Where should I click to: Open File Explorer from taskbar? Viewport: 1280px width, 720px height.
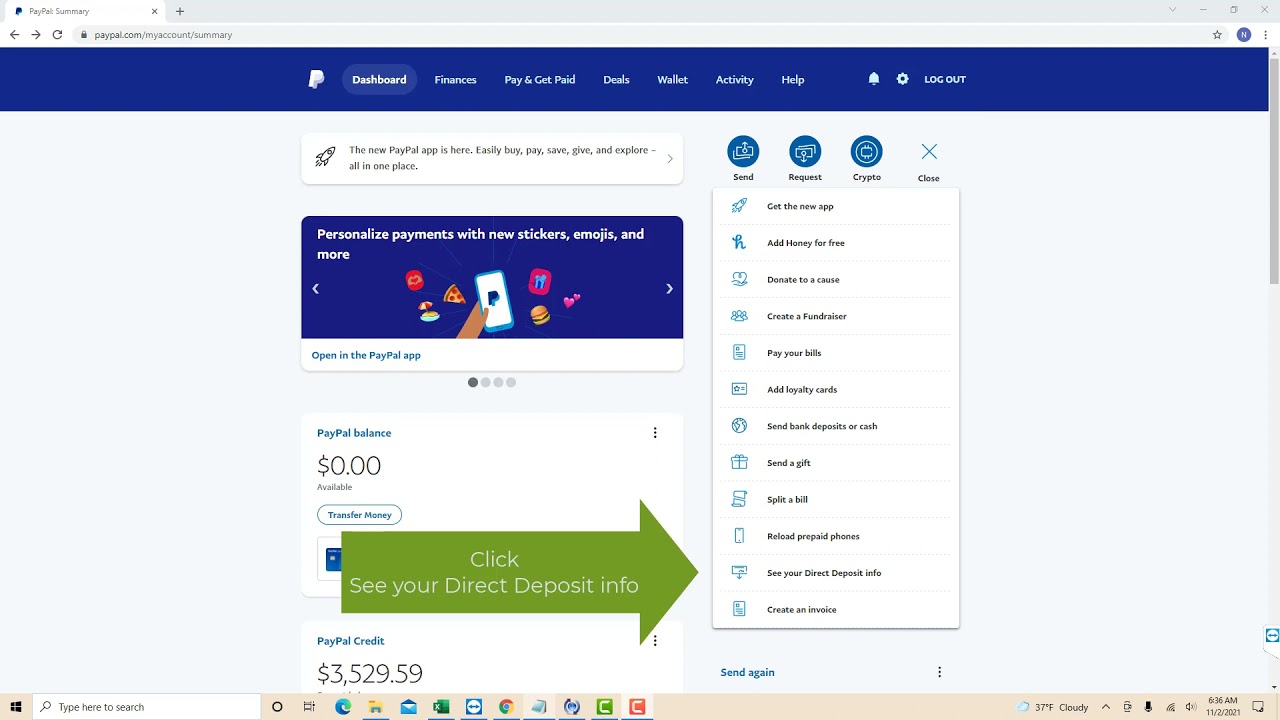[x=375, y=707]
